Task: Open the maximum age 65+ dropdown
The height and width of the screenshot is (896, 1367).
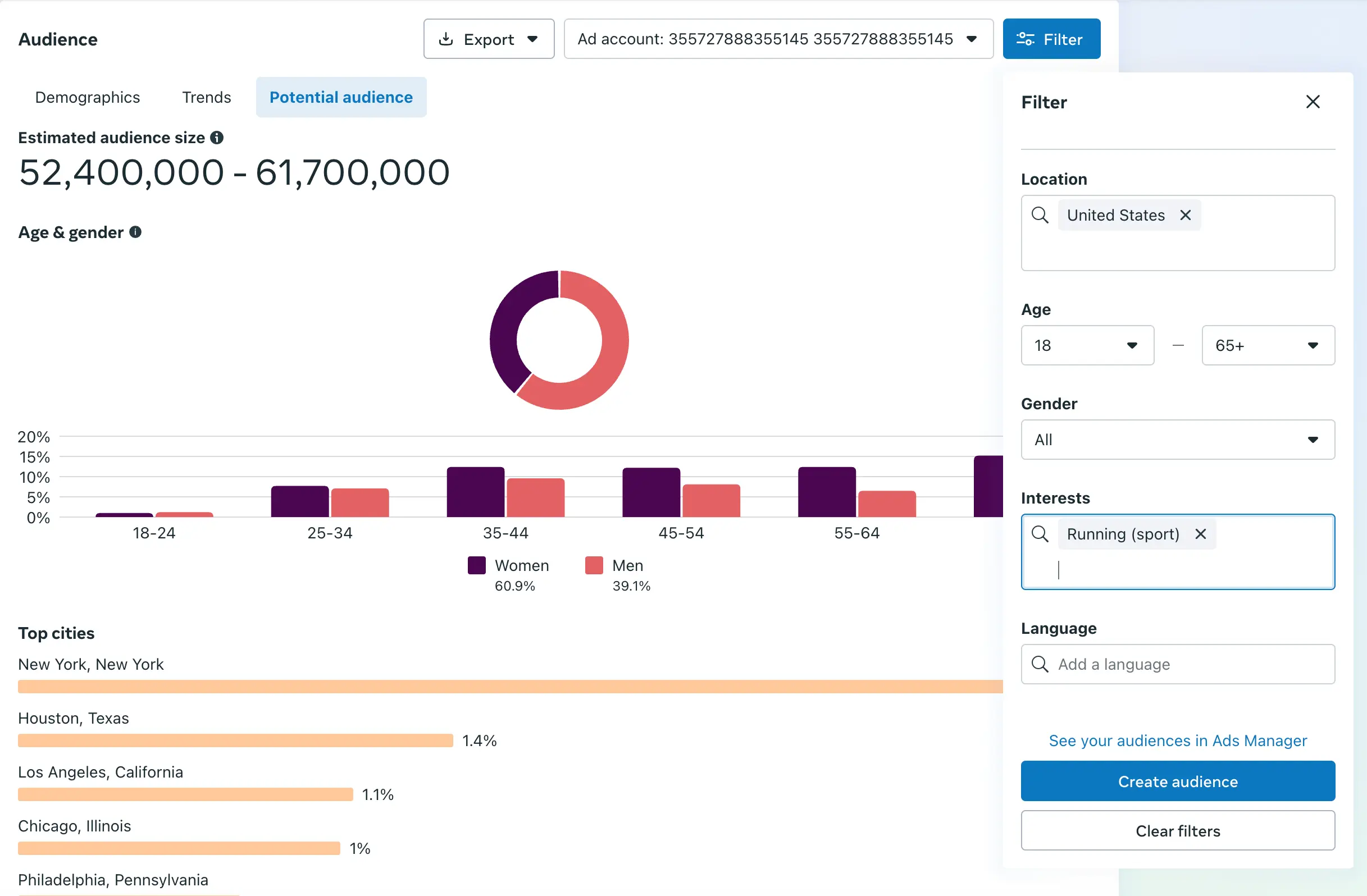Action: tap(1268, 345)
